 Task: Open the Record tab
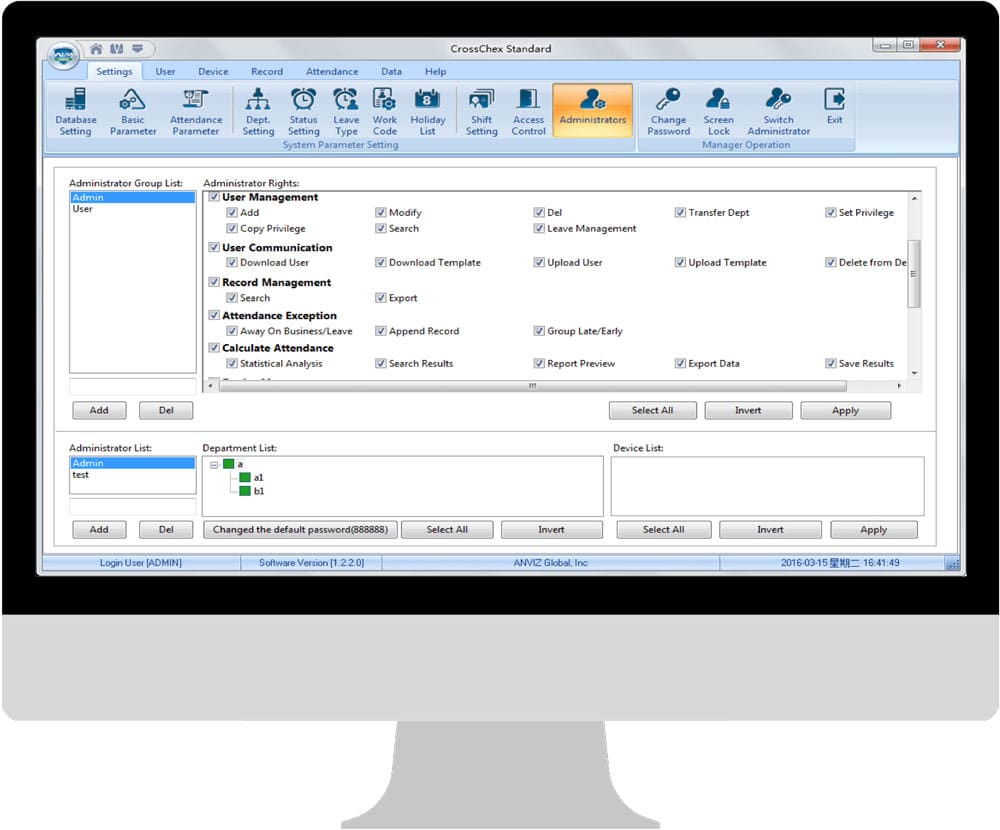pyautogui.click(x=267, y=71)
